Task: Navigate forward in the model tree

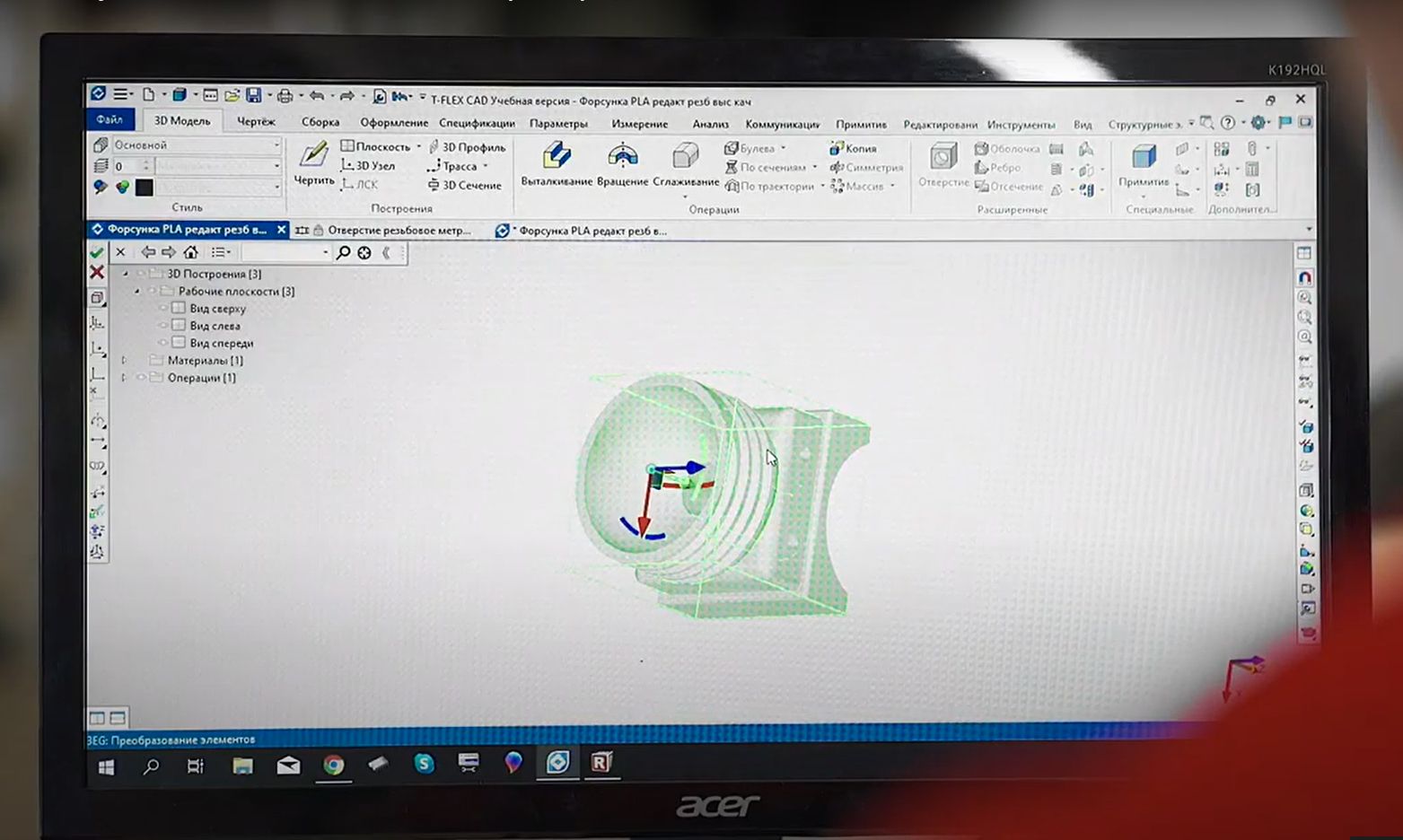Action: 169,252
